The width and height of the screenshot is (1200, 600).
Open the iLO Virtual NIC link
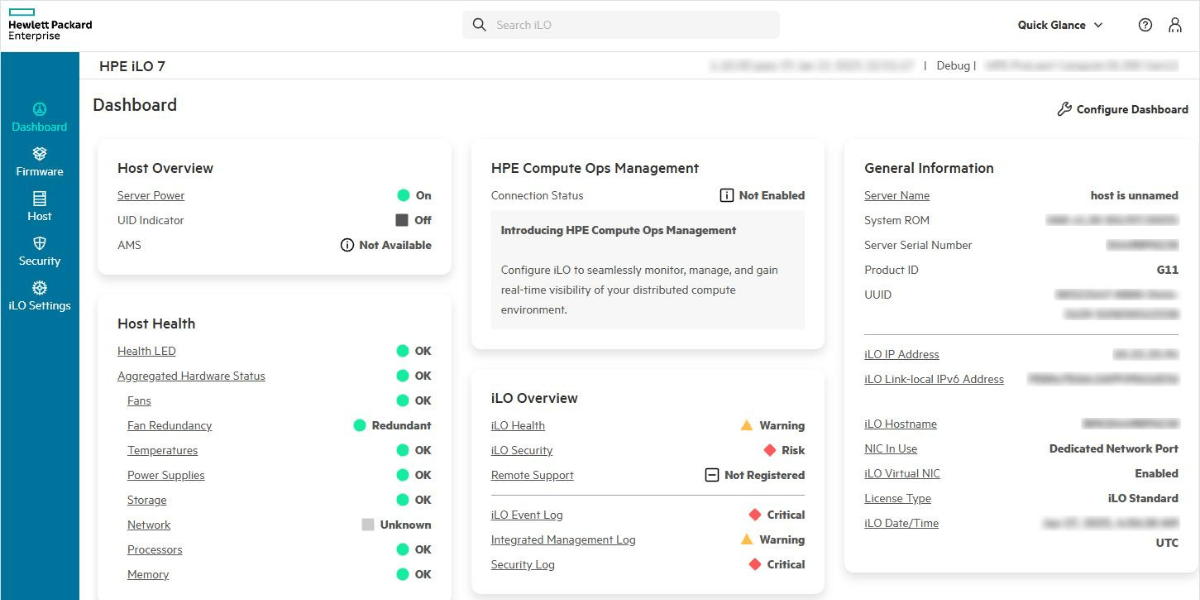[902, 474]
